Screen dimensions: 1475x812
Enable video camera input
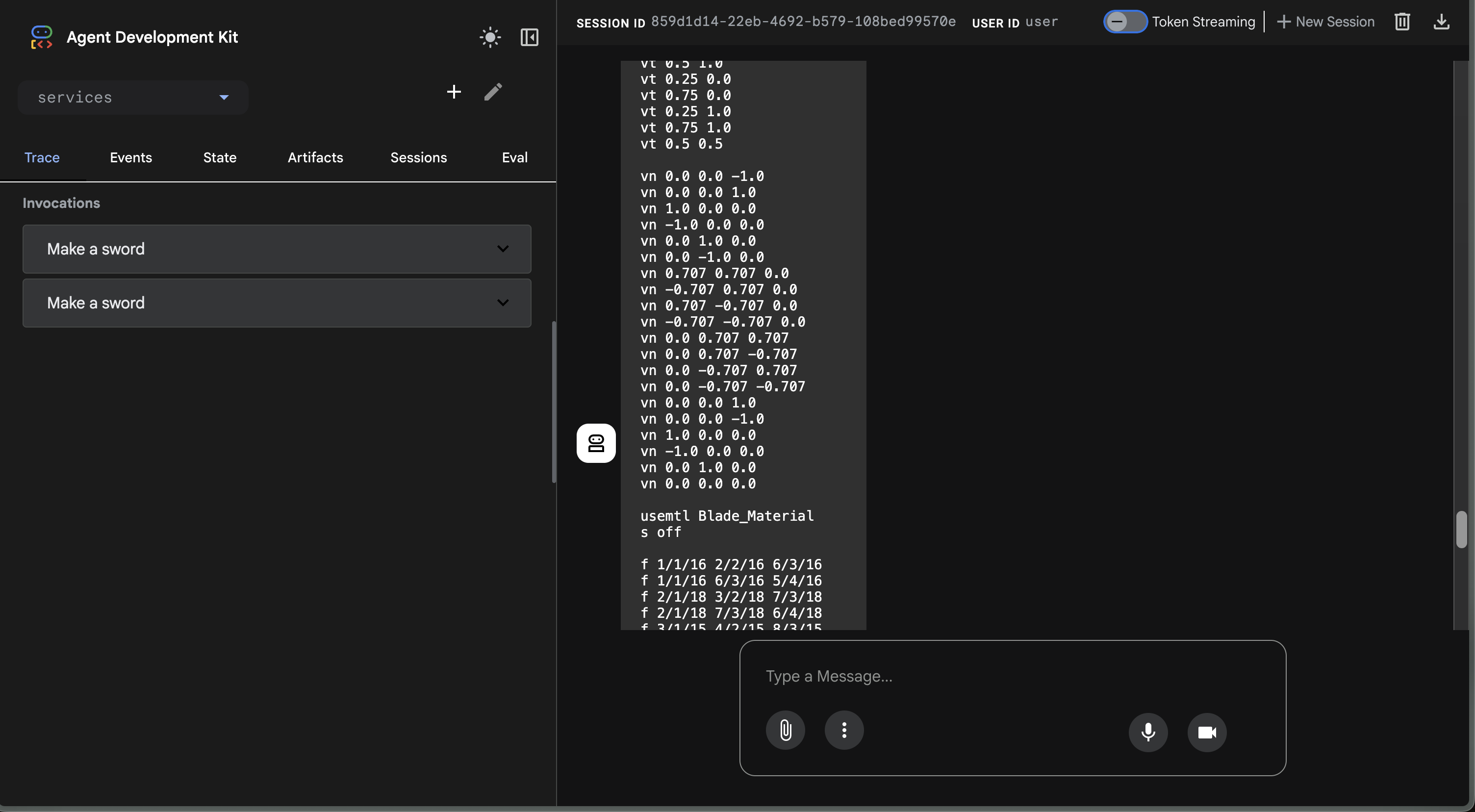pos(1206,732)
